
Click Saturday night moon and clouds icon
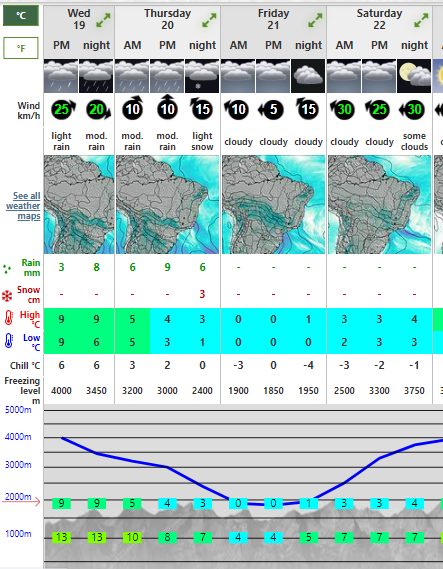tap(414, 76)
